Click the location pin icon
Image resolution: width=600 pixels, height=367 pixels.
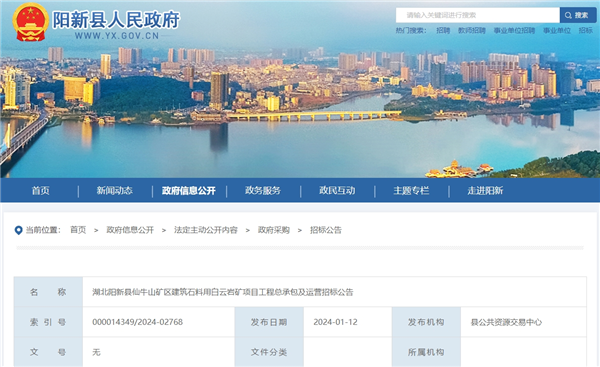(18, 230)
